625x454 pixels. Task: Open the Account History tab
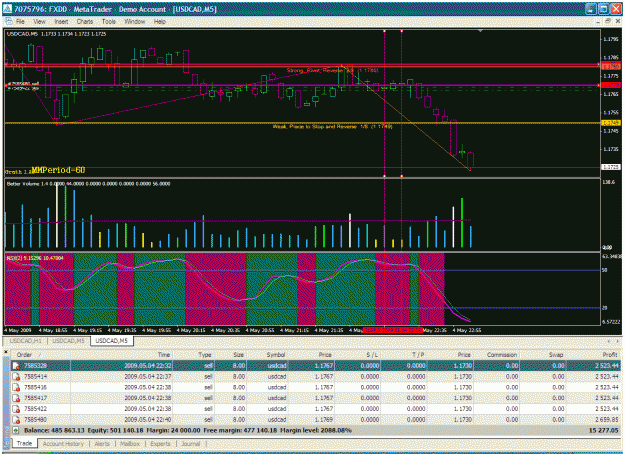tap(63, 444)
